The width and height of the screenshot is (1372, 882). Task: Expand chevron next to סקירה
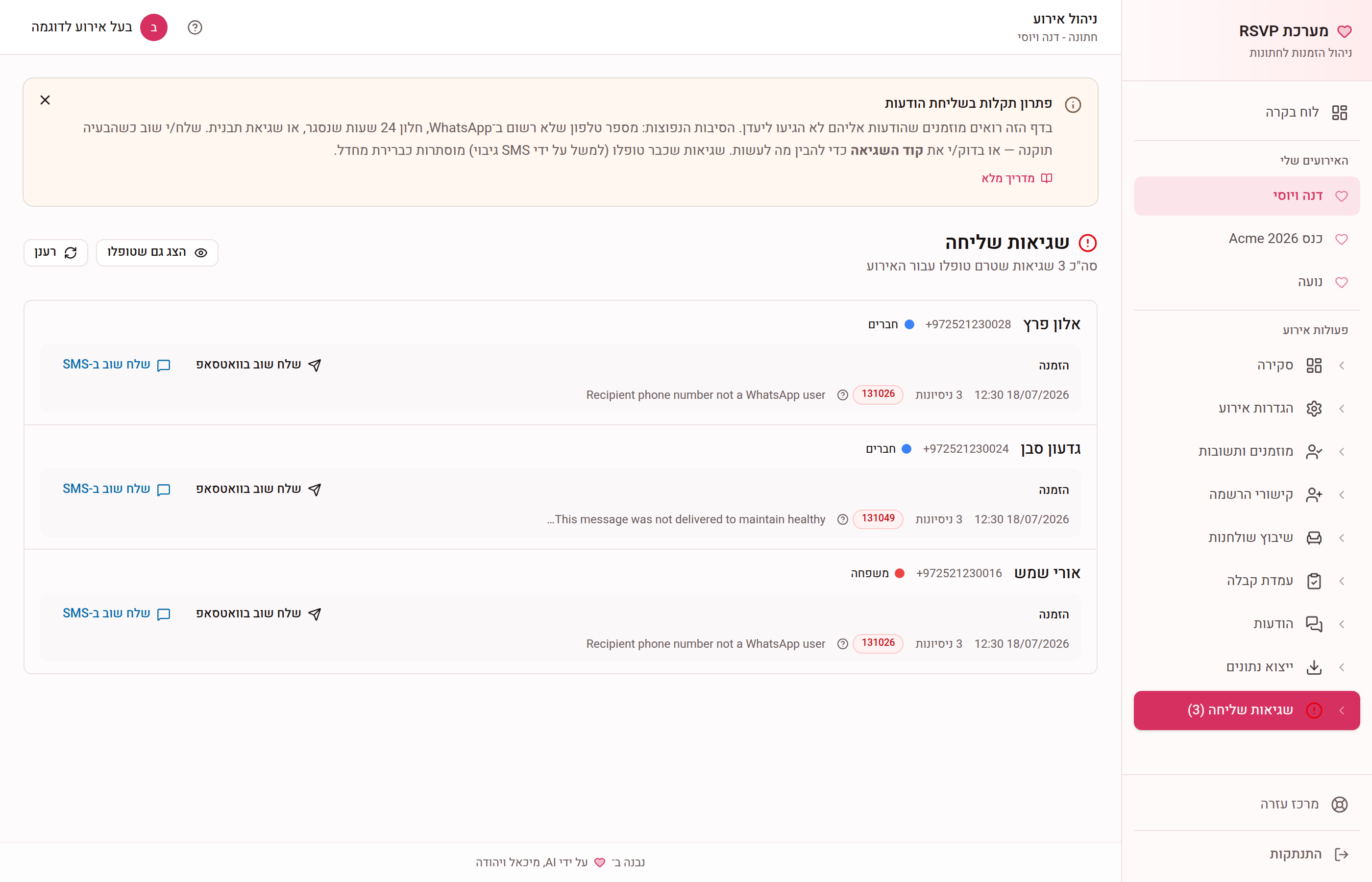[1342, 366]
